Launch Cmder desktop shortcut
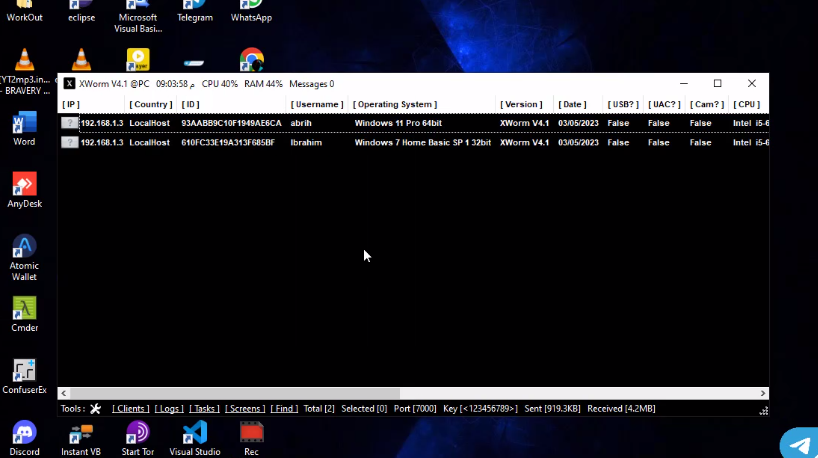 coord(25,315)
